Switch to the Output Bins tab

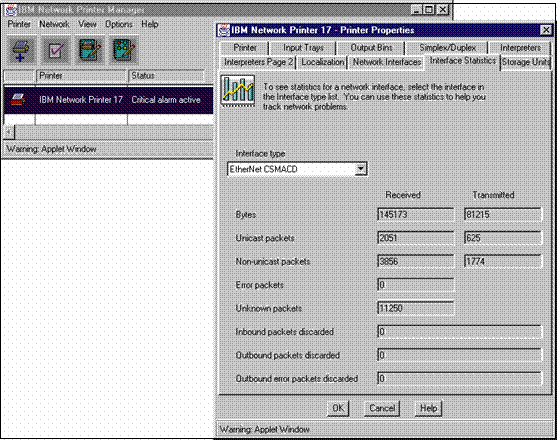371,48
